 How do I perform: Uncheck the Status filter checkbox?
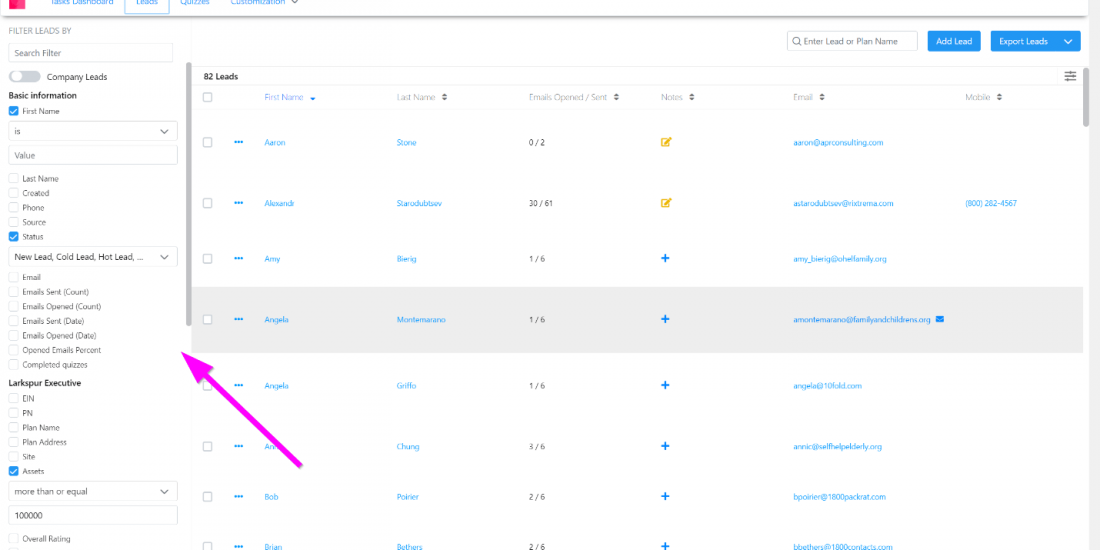[14, 237]
